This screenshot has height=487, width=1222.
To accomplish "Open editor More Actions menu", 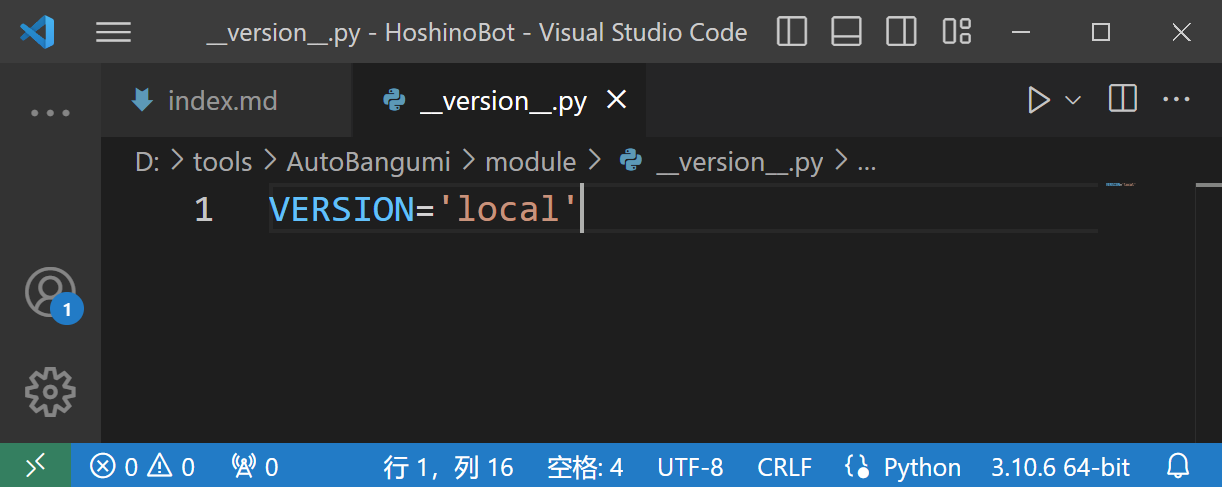I will click(1176, 99).
